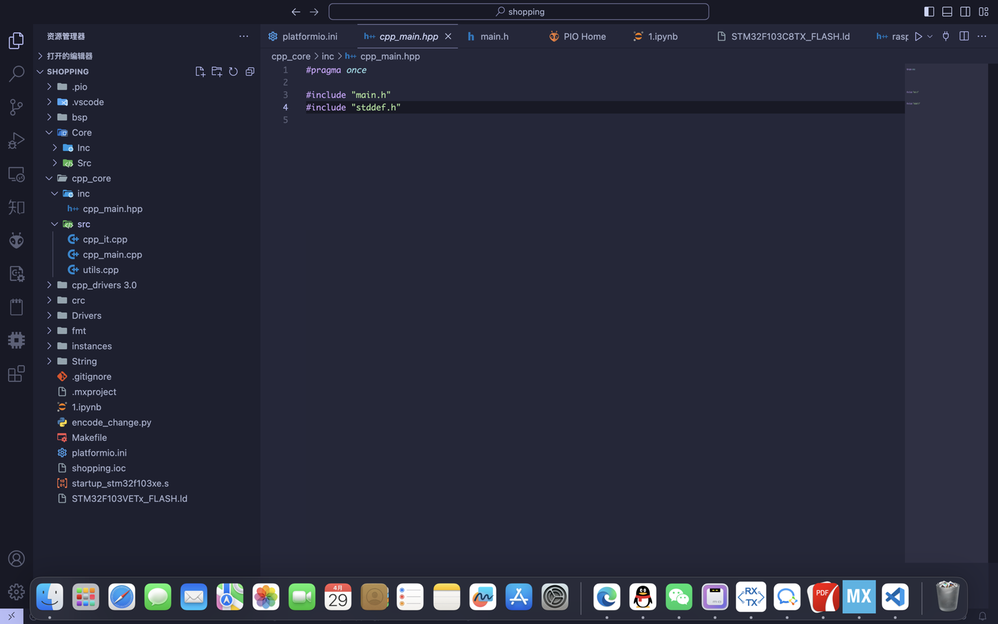Refresh the explorer file tree

233,72
